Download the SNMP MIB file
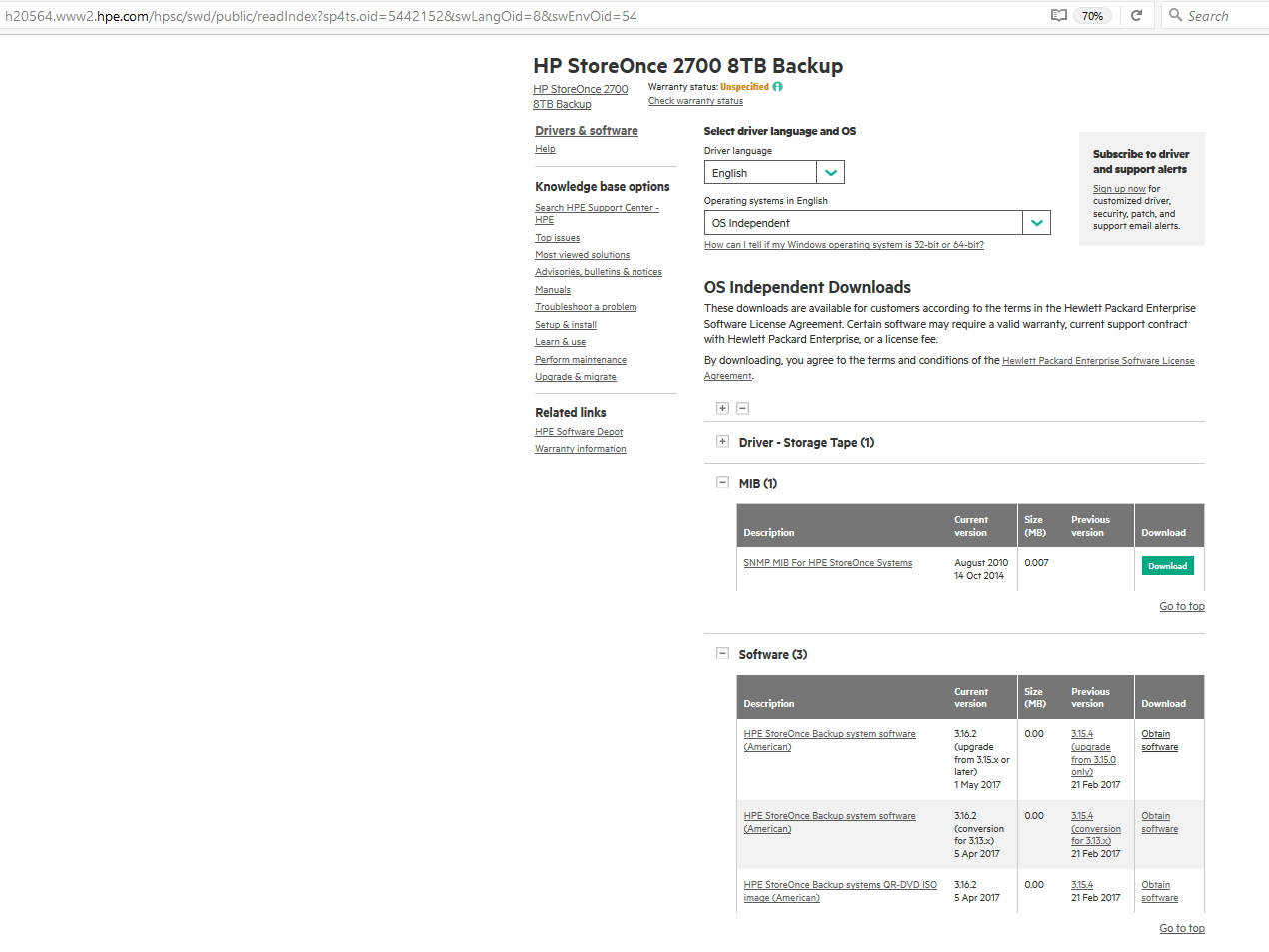The width and height of the screenshot is (1269, 952). [x=1167, y=566]
